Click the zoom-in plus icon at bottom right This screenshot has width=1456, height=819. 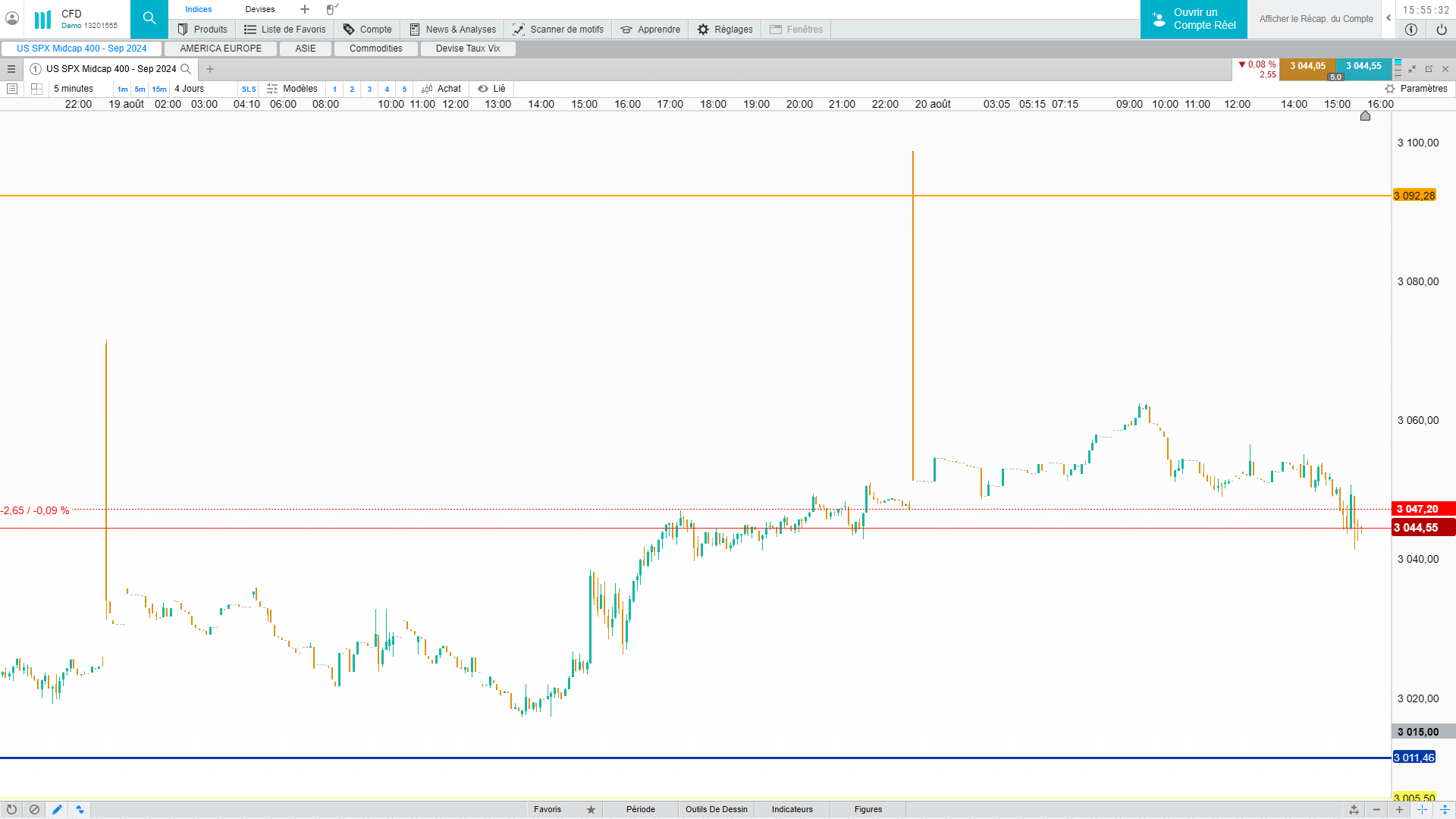(x=1399, y=809)
